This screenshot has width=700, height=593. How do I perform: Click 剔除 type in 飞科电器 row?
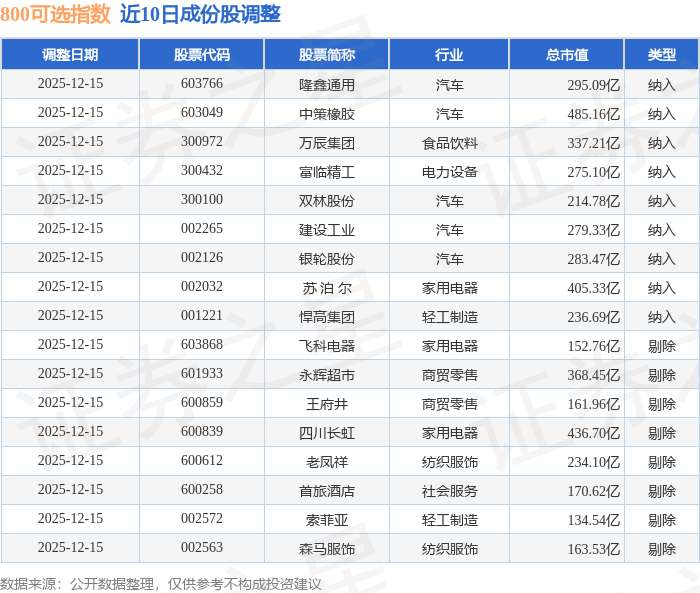coord(662,346)
